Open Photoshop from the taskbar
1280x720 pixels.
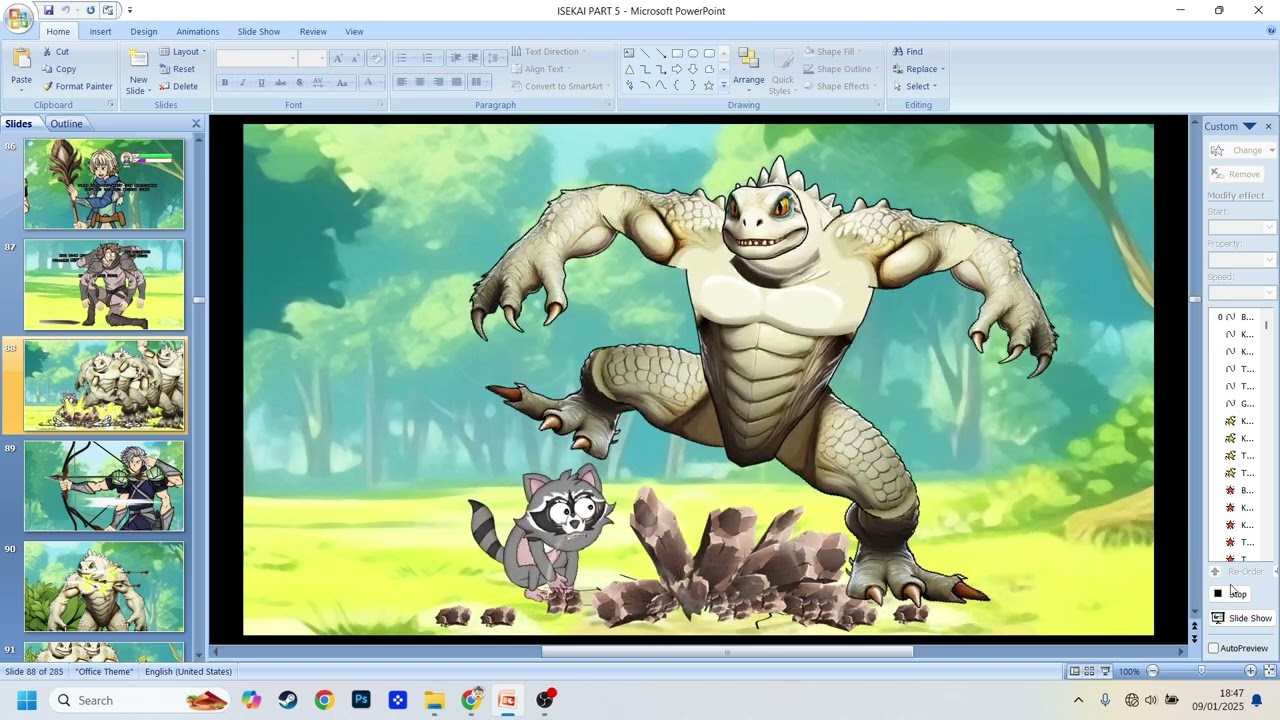click(x=361, y=700)
